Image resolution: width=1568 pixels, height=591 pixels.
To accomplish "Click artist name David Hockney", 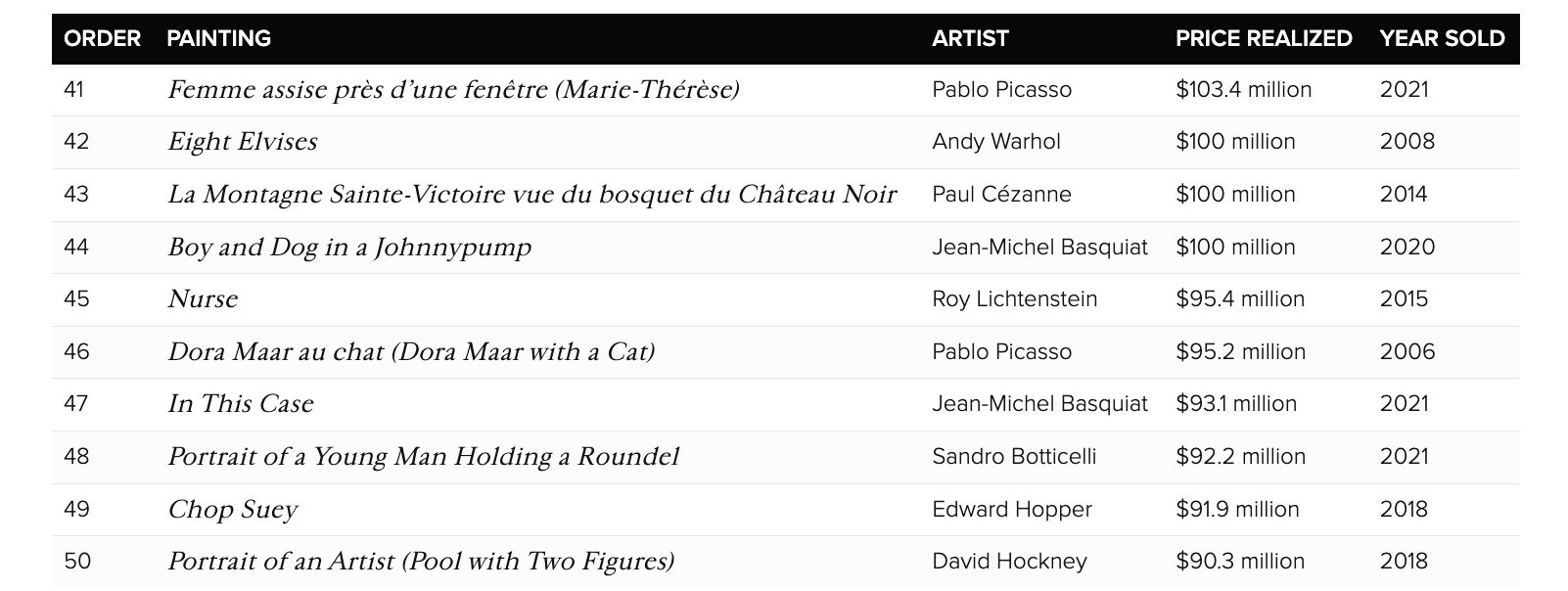I will tap(1009, 562).
